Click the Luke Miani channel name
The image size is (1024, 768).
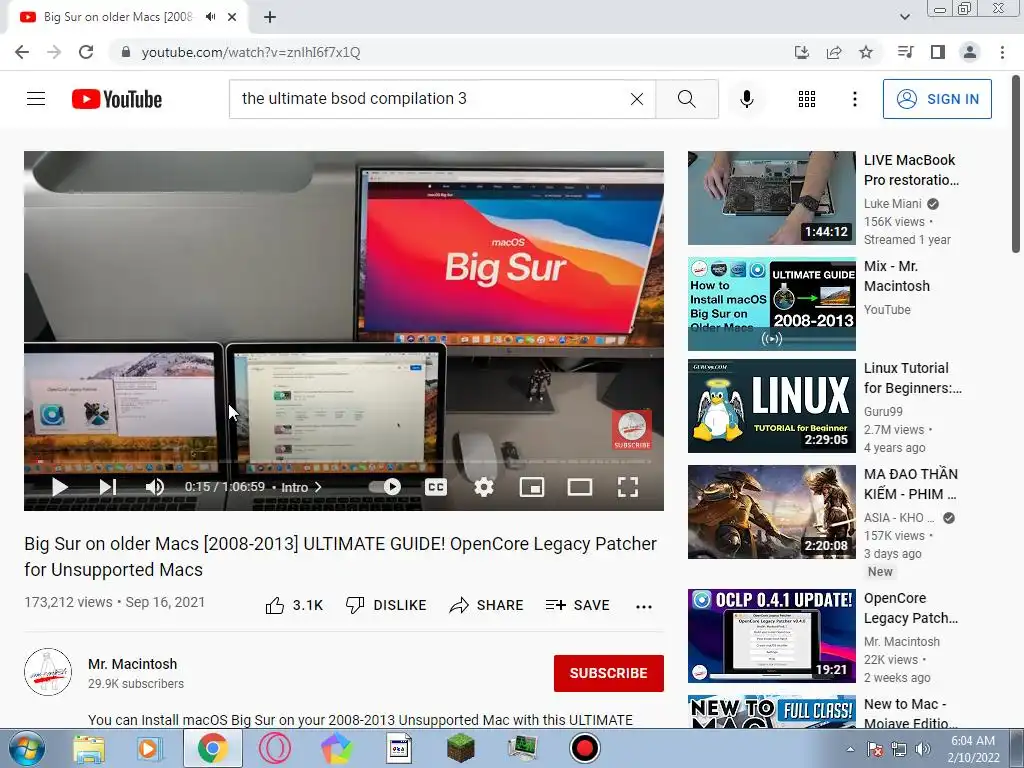pos(892,204)
